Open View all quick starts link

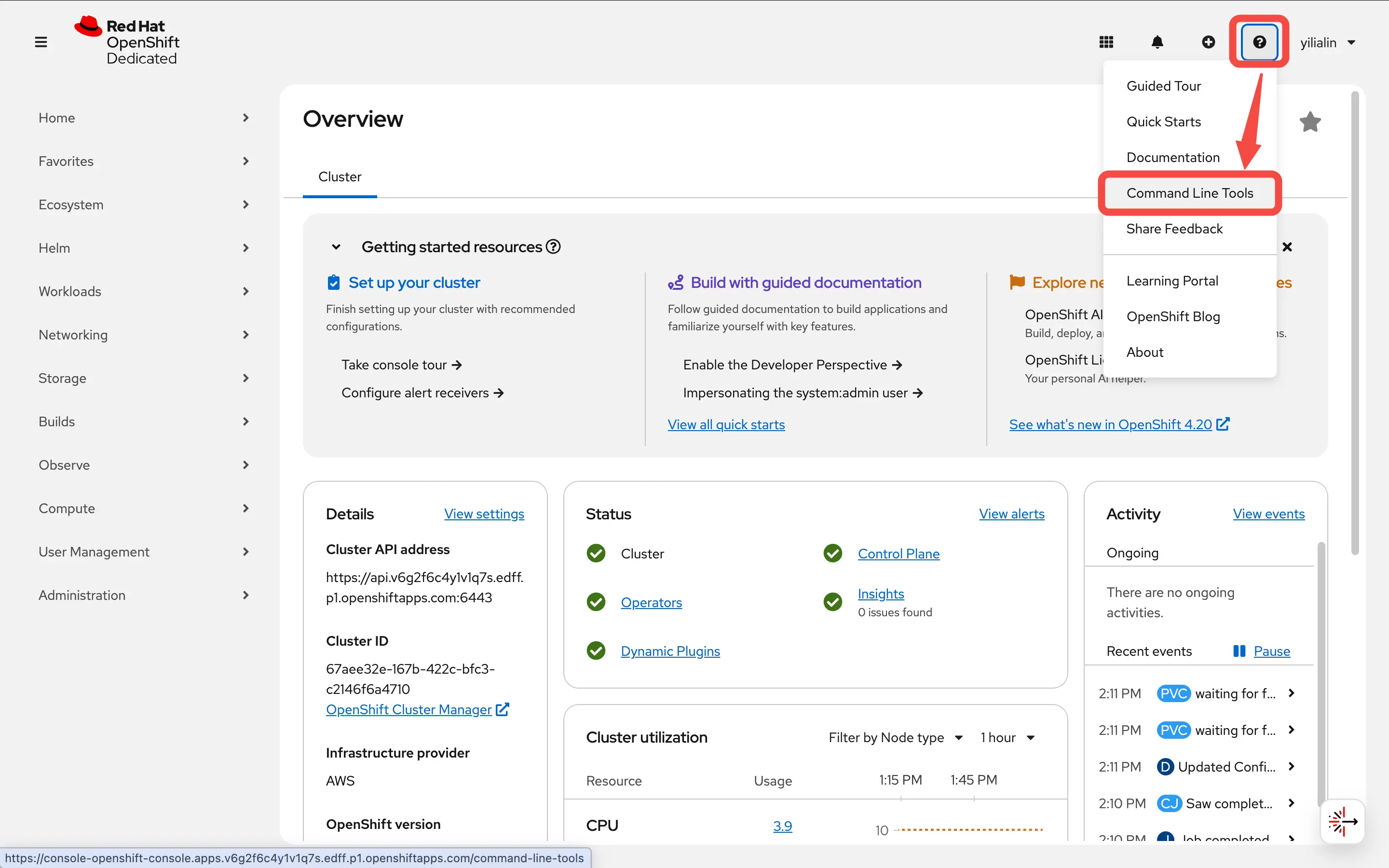point(726,424)
